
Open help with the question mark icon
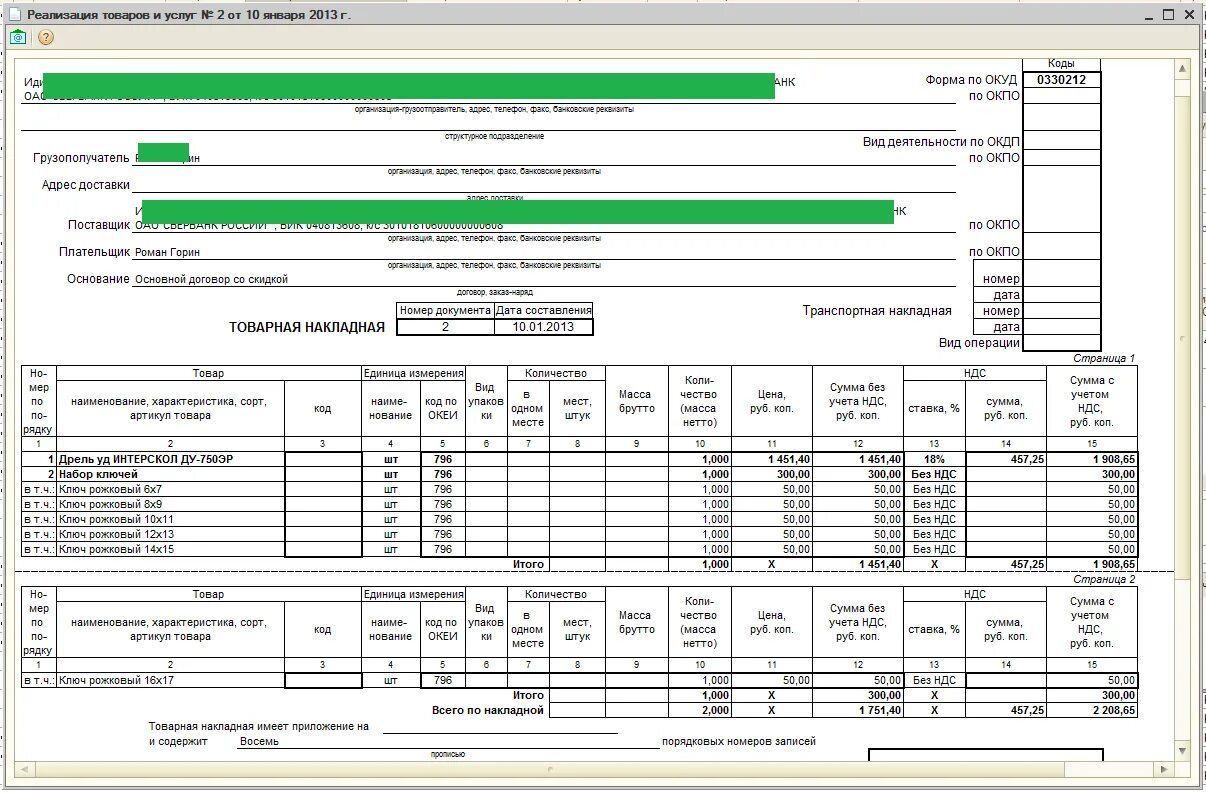click(46, 37)
